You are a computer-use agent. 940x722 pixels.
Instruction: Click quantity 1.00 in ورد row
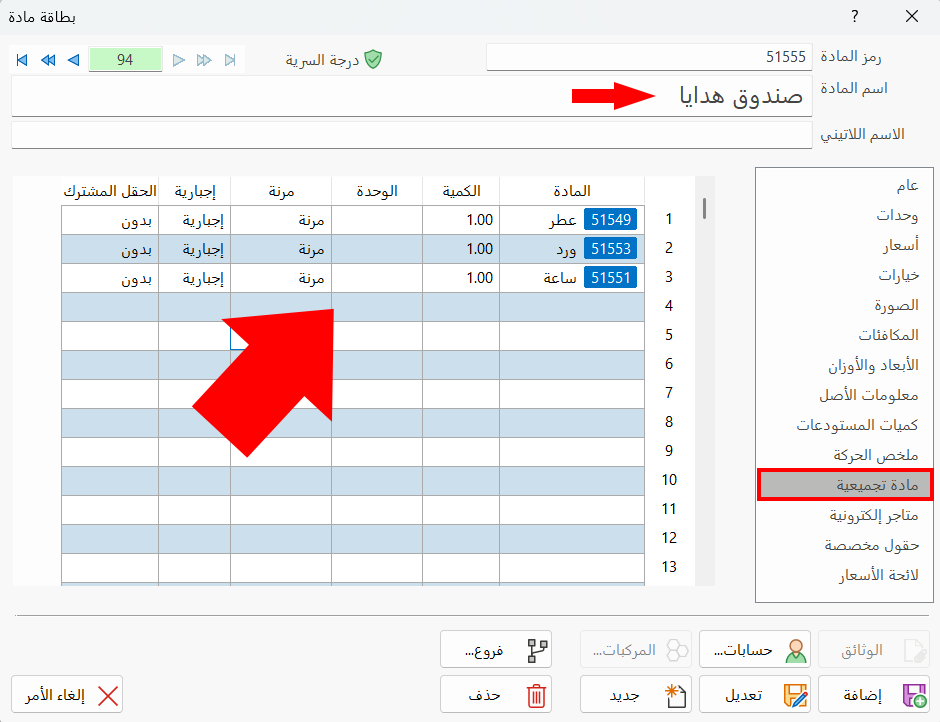(461, 249)
